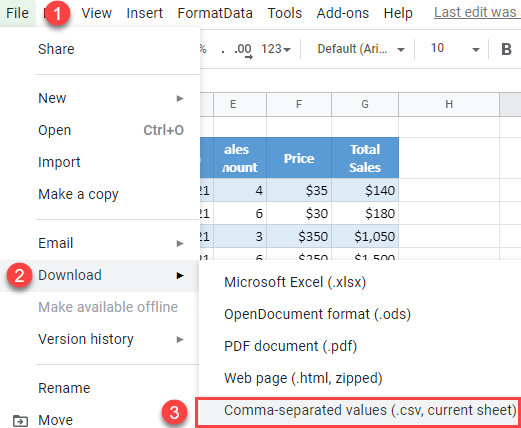Open the Default (Ari...) font dropdown
Viewport: 521px width, 428px height.
[x=361, y=49]
